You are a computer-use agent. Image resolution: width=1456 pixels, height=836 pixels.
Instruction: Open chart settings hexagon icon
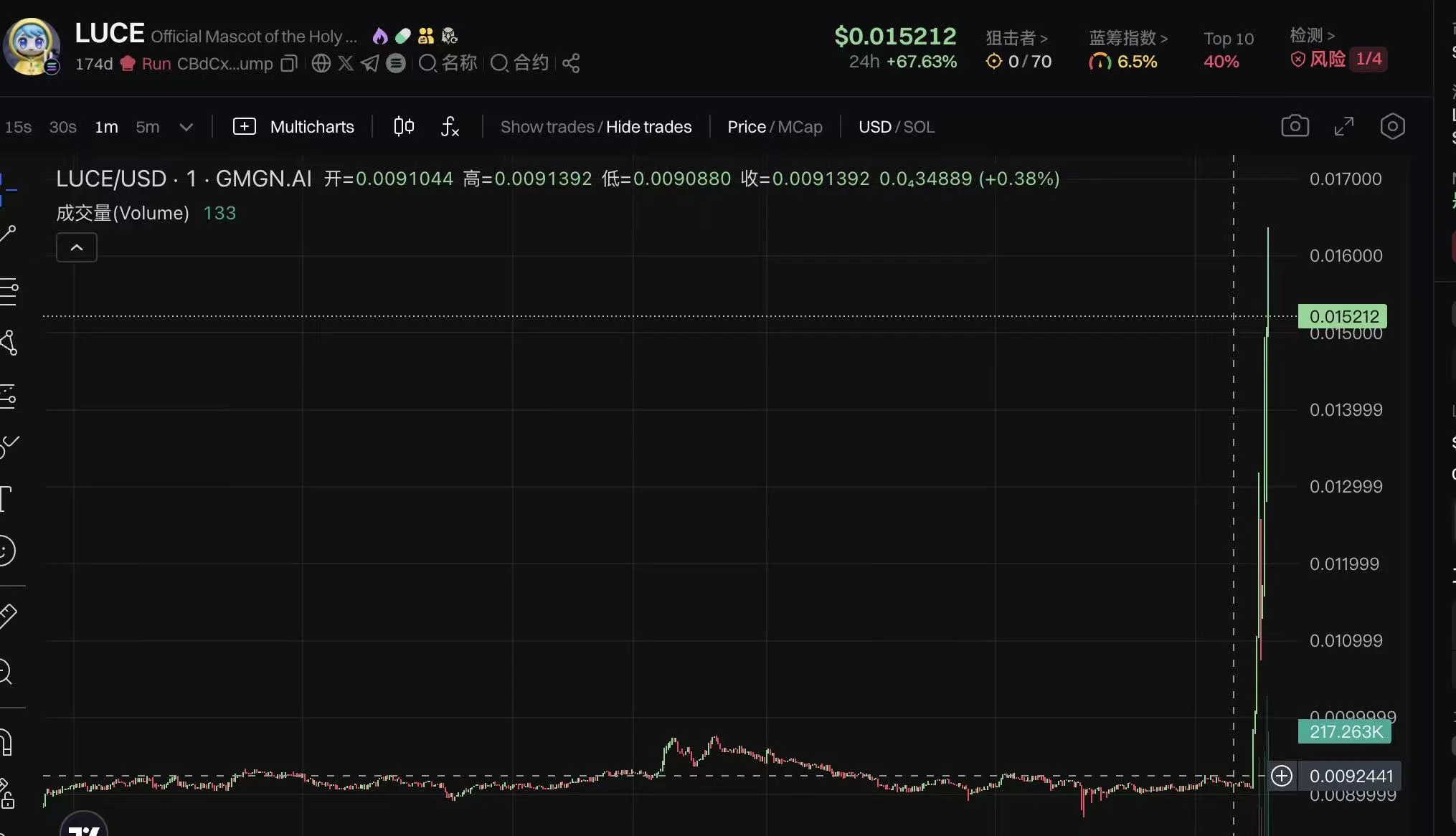(1392, 127)
